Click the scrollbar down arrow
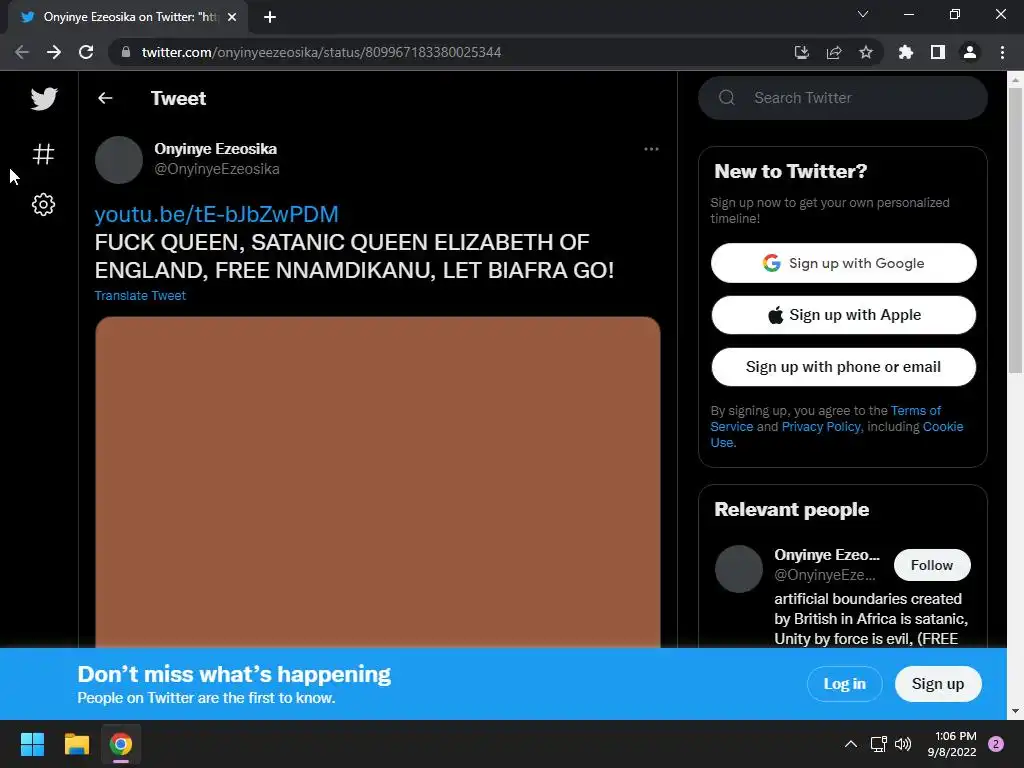Image resolution: width=1024 pixels, height=768 pixels. [1015, 711]
